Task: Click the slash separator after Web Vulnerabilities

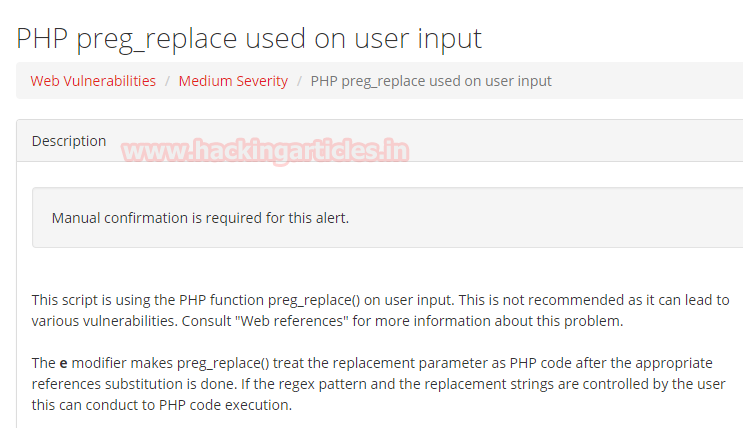Action: coord(168,81)
